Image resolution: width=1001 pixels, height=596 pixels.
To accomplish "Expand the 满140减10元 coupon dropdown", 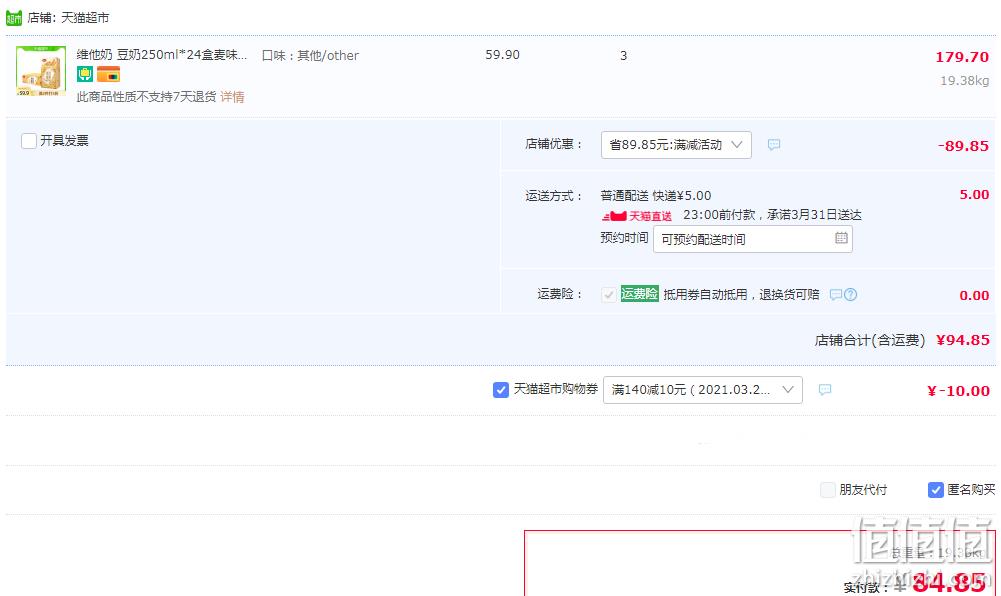I will click(x=703, y=390).
